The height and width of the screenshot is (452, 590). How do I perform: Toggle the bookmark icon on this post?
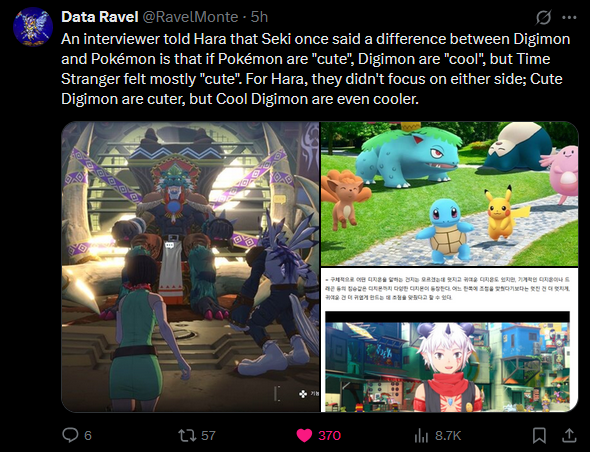(x=539, y=435)
